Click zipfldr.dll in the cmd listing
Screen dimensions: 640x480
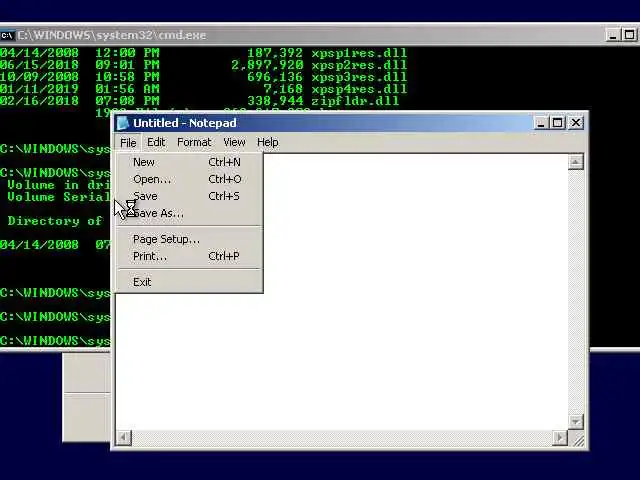(x=355, y=101)
